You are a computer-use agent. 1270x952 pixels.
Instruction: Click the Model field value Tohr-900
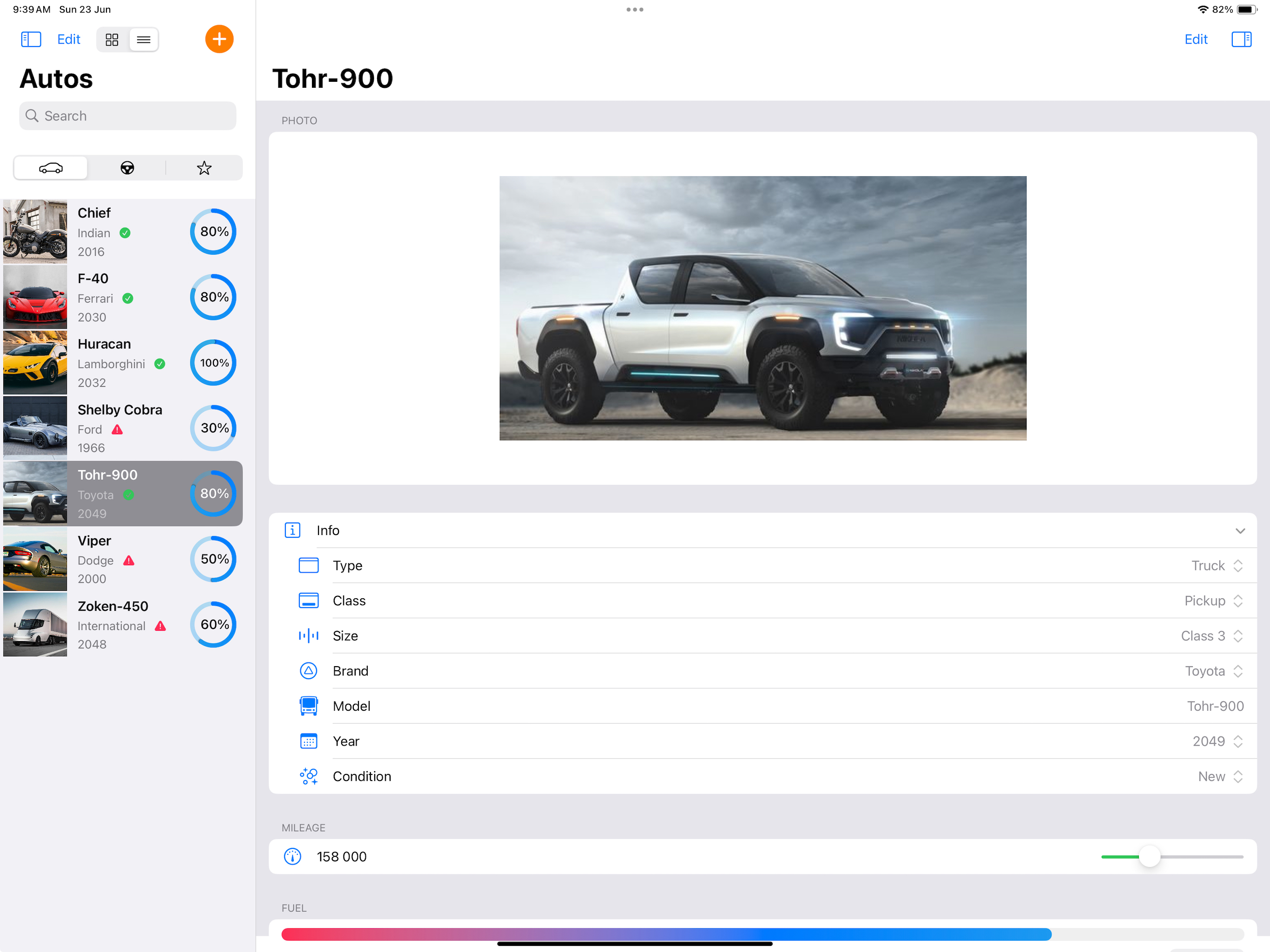point(1215,706)
